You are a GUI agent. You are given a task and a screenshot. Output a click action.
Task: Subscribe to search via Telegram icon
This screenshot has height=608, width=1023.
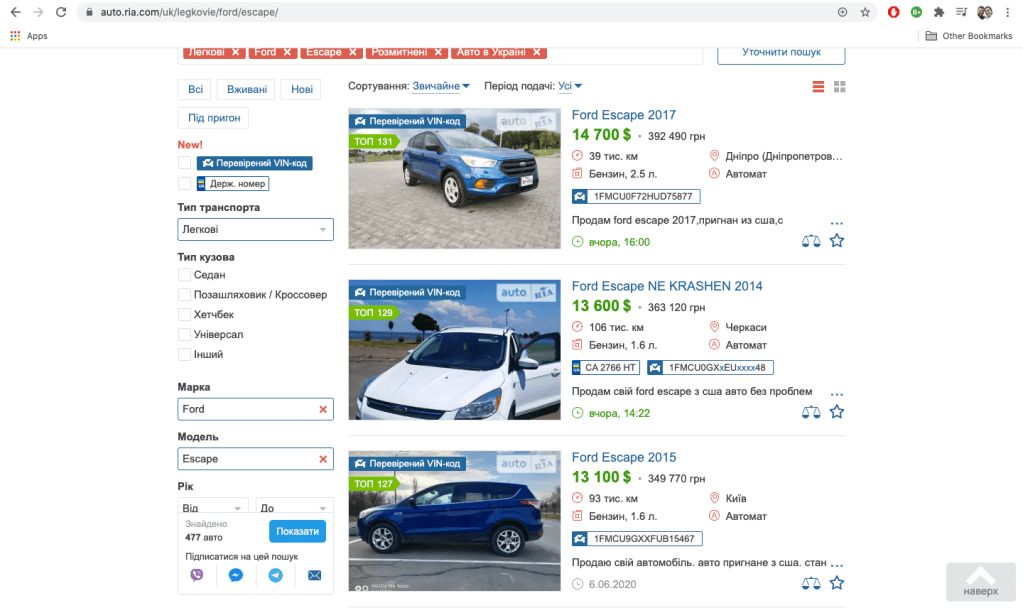pyautogui.click(x=275, y=575)
